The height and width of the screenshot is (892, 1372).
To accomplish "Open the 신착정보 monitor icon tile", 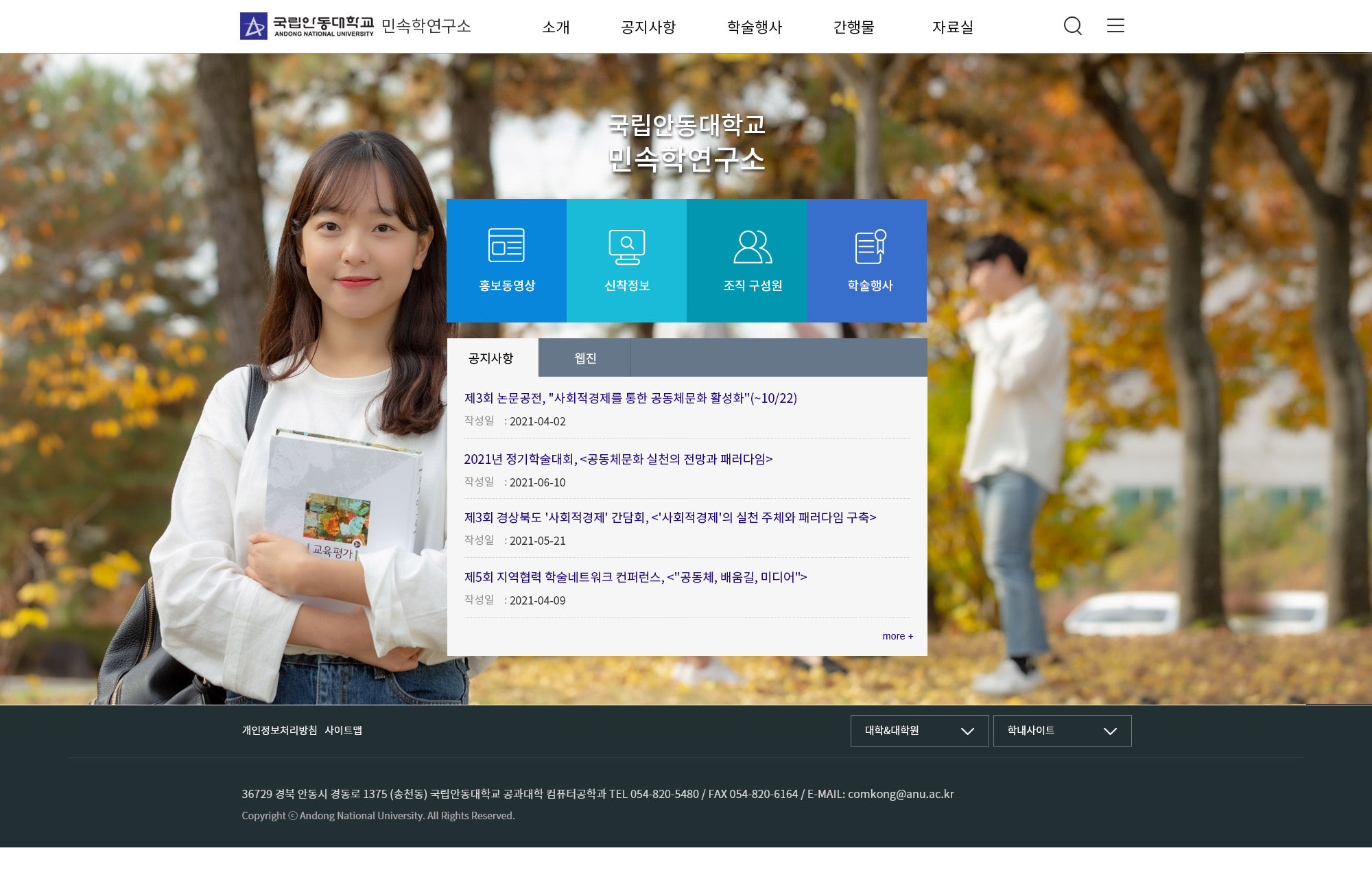I will (626, 261).
